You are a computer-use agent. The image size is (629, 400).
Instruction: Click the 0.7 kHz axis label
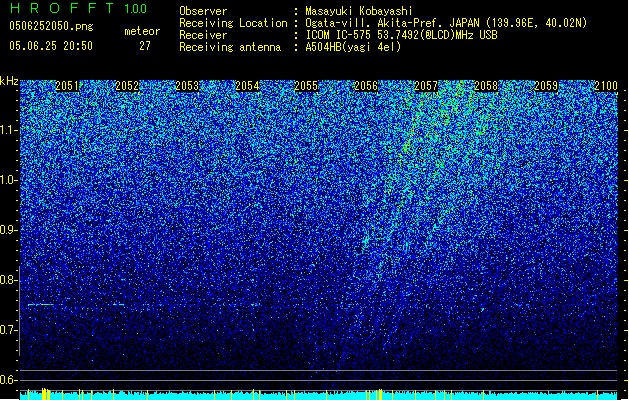(x=8, y=330)
